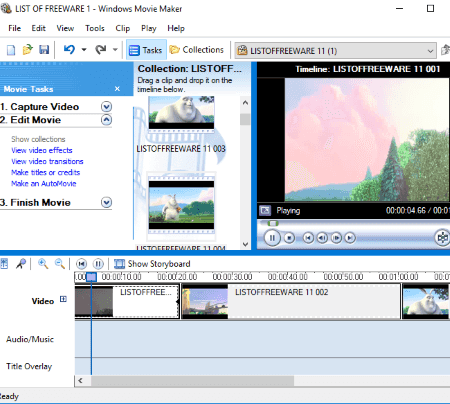The width and height of the screenshot is (450, 404).
Task: Select the LISTOFFREEWARE 11 002 timeline clip
Action: 291,302
